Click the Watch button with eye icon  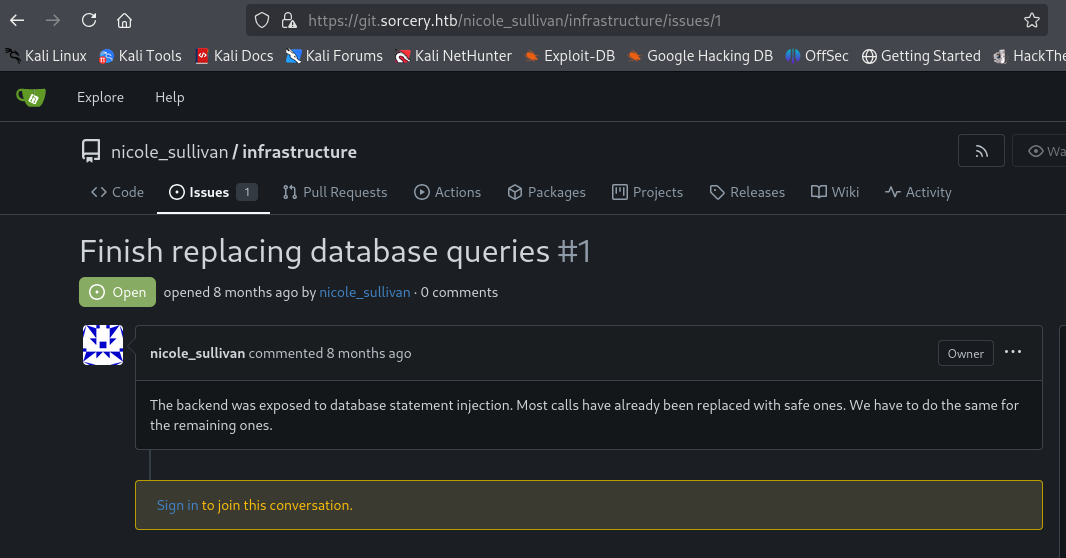click(1039, 151)
